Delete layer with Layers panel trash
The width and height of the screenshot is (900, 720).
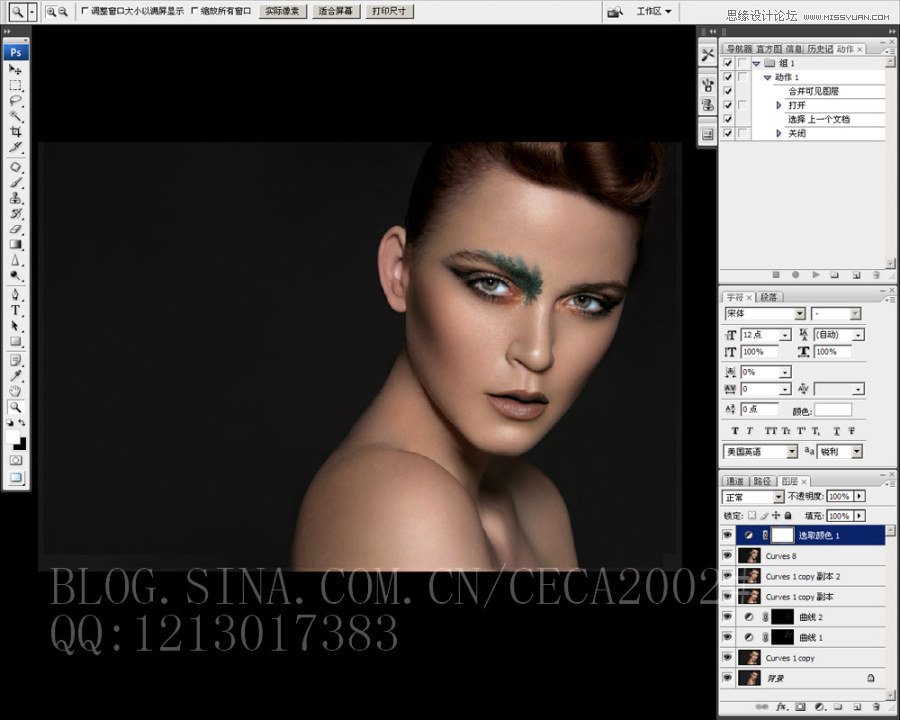point(876,707)
